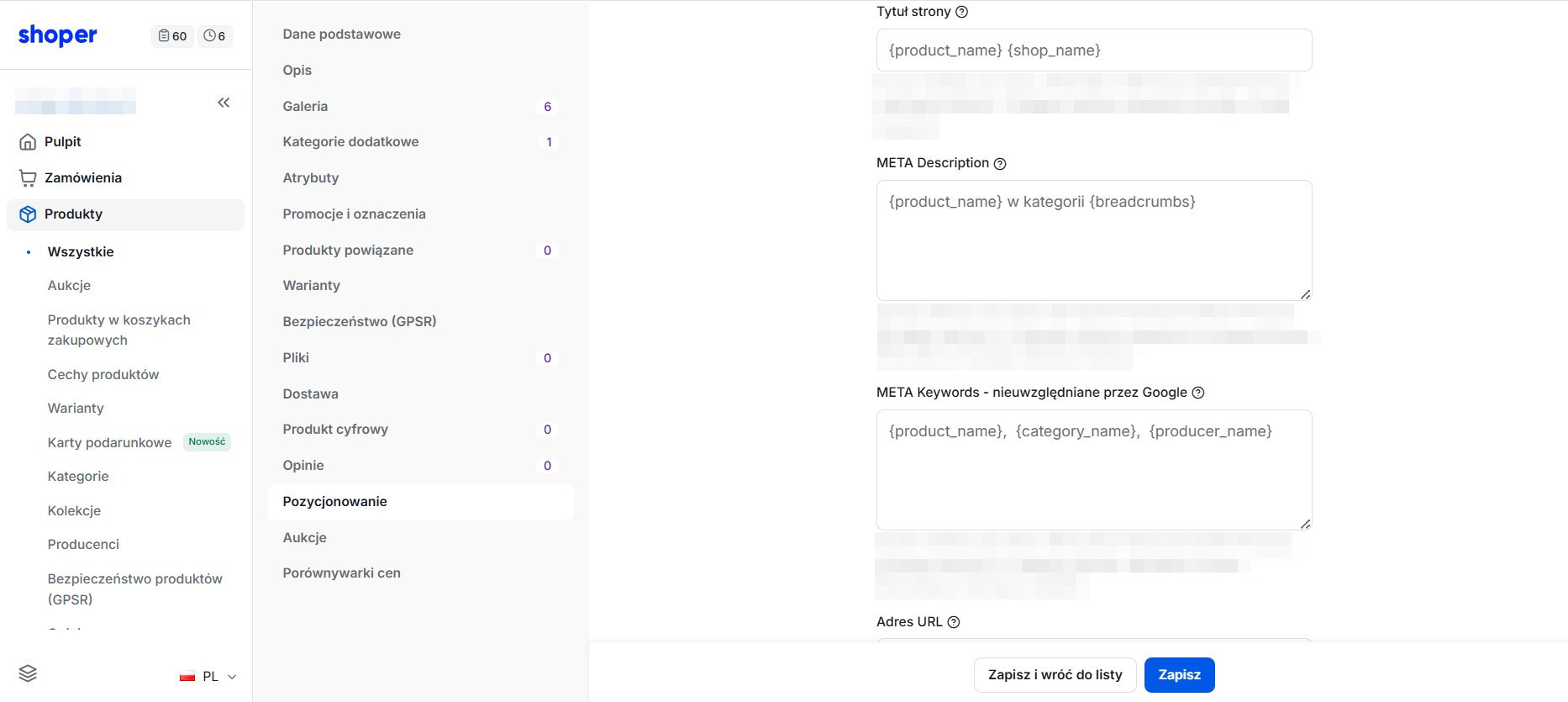The width and height of the screenshot is (1568, 702).
Task: Grab META Description textarea resize handle
Action: click(1305, 294)
